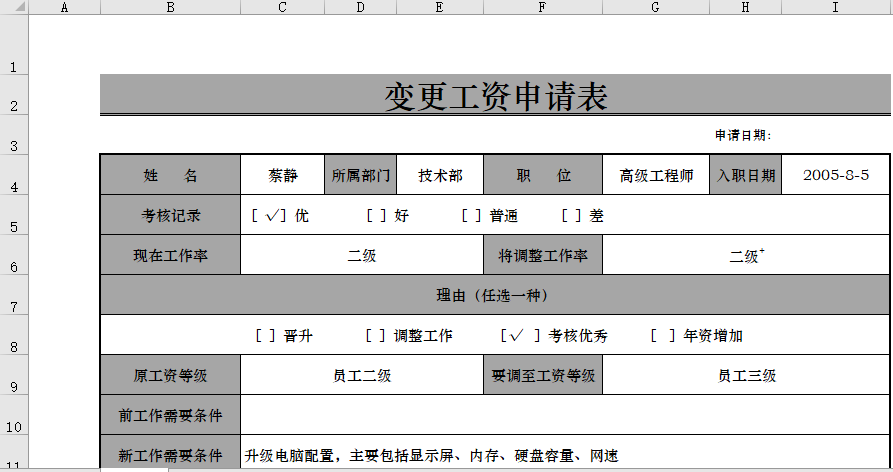Viewport: 893px width, 472px height.
Task: Click the 高级工程师 position cell
Action: point(656,175)
